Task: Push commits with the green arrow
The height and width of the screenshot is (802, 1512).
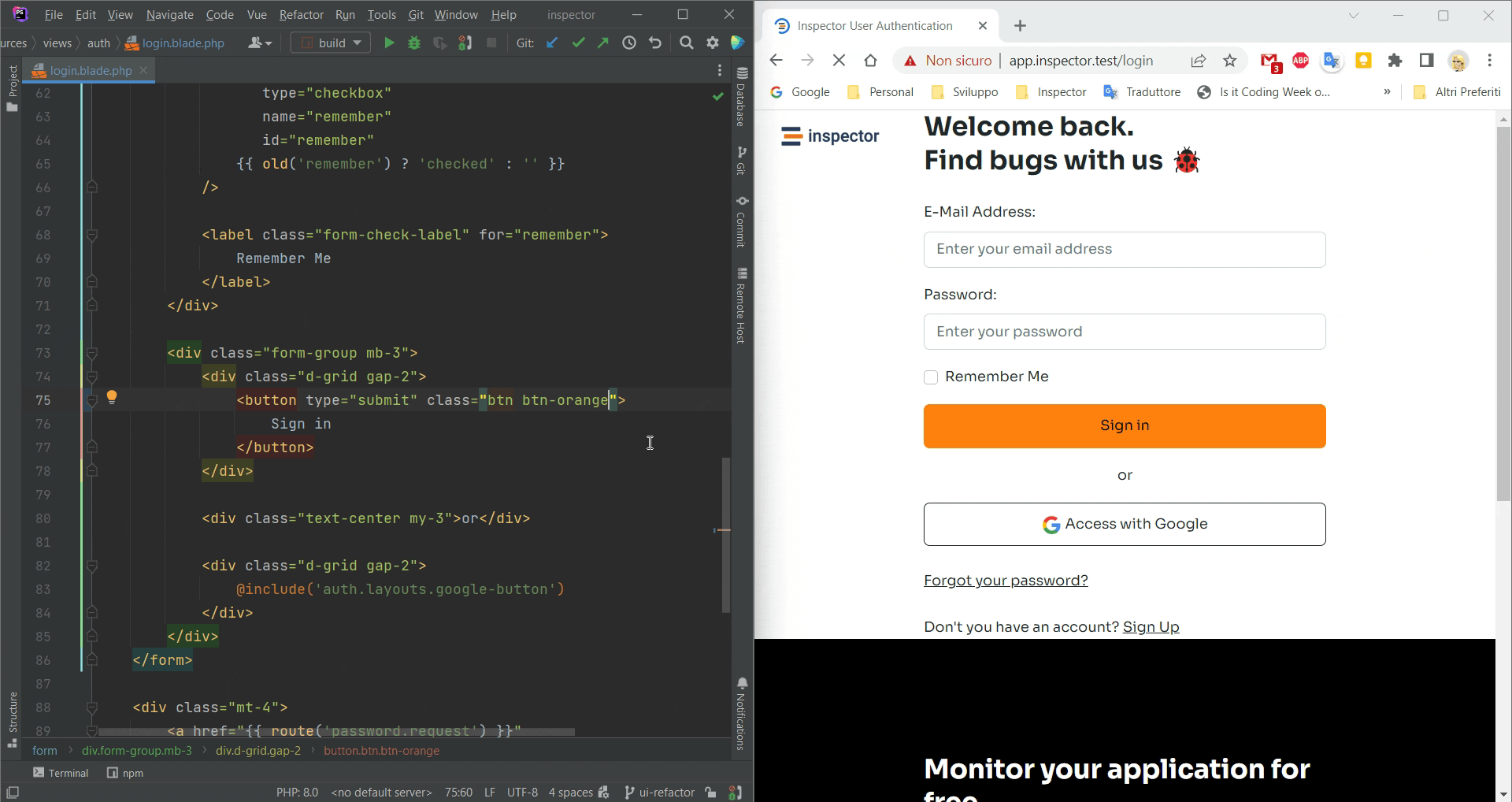Action: pos(603,43)
